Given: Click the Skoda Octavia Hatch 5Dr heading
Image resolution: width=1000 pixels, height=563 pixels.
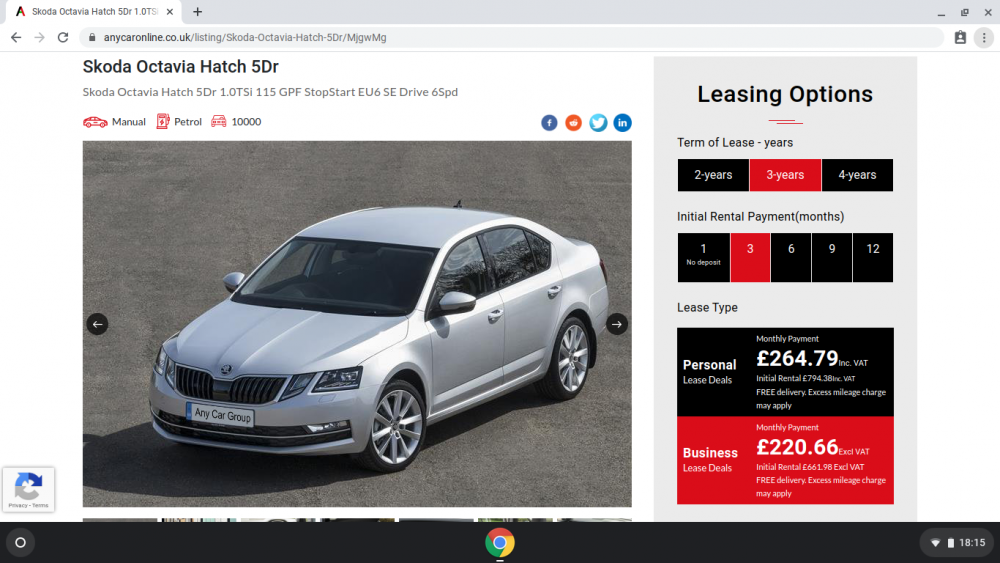Looking at the screenshot, I should (x=180, y=66).
